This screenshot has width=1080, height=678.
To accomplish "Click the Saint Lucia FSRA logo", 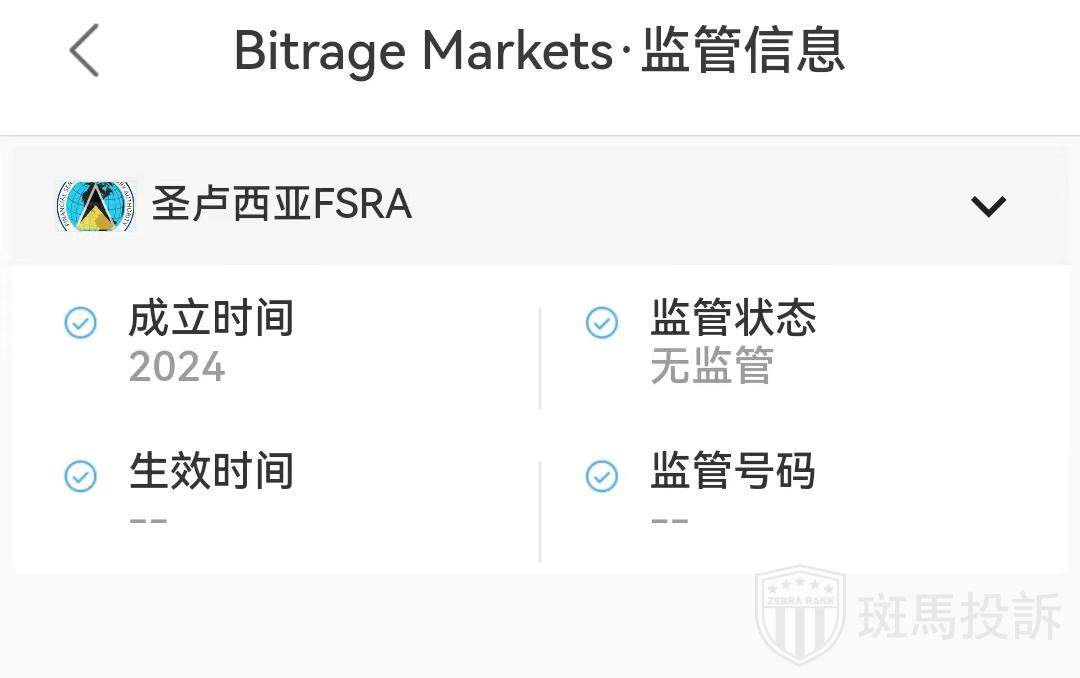I will click(x=96, y=206).
